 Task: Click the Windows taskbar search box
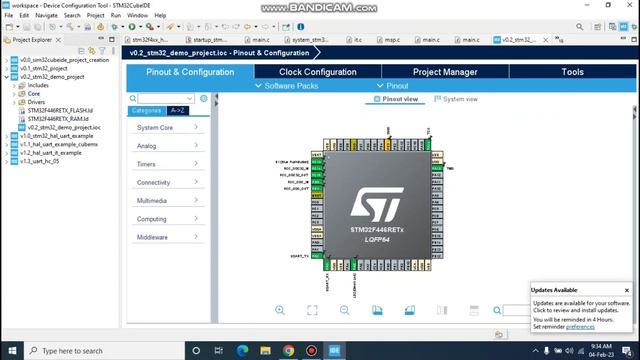104,351
